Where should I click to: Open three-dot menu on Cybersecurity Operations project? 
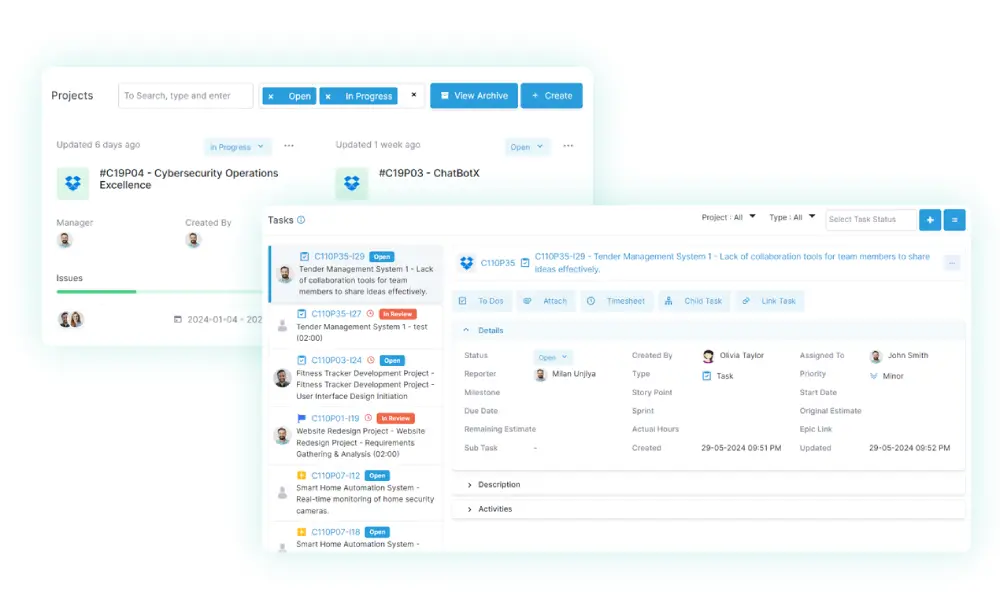click(x=289, y=146)
